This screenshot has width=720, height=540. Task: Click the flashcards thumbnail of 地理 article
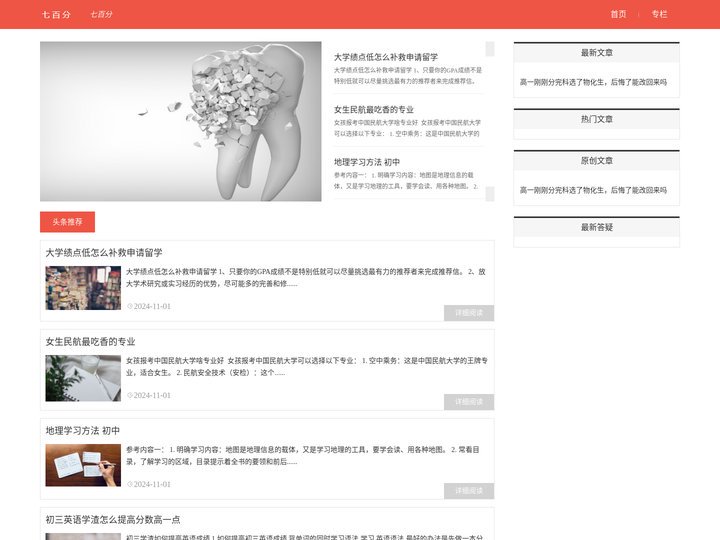(83, 465)
